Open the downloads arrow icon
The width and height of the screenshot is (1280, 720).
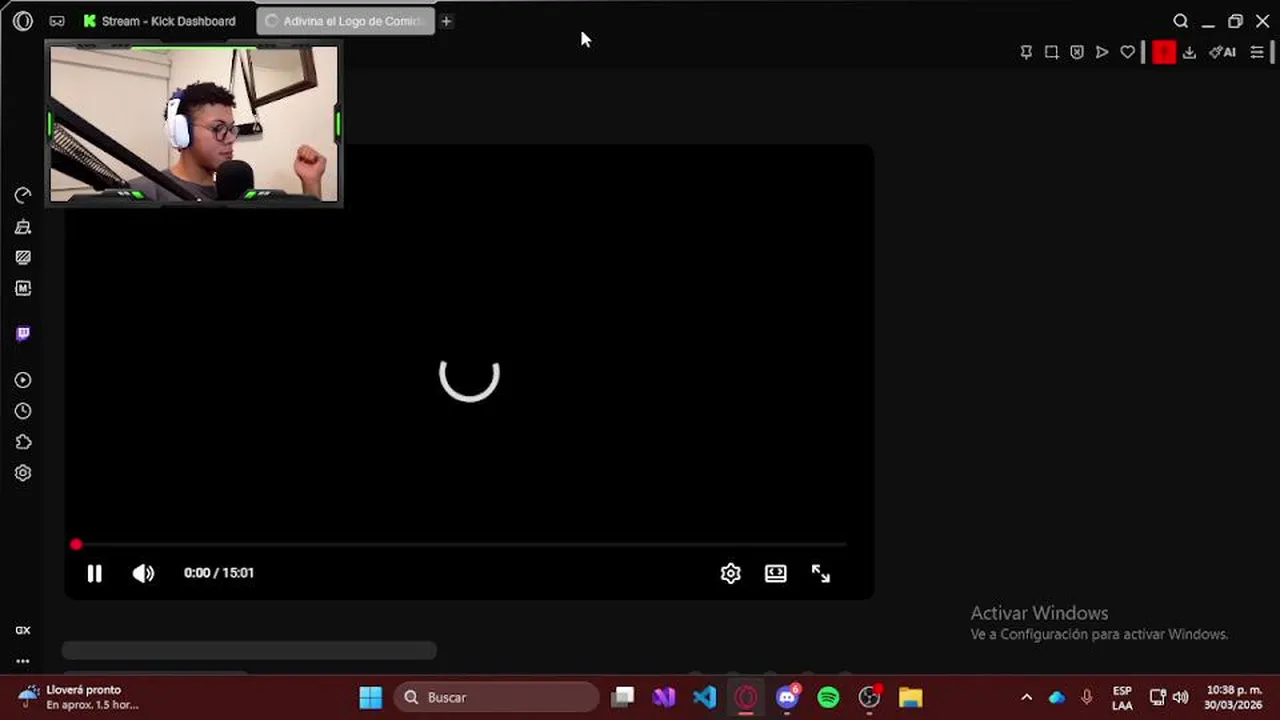(x=1189, y=52)
